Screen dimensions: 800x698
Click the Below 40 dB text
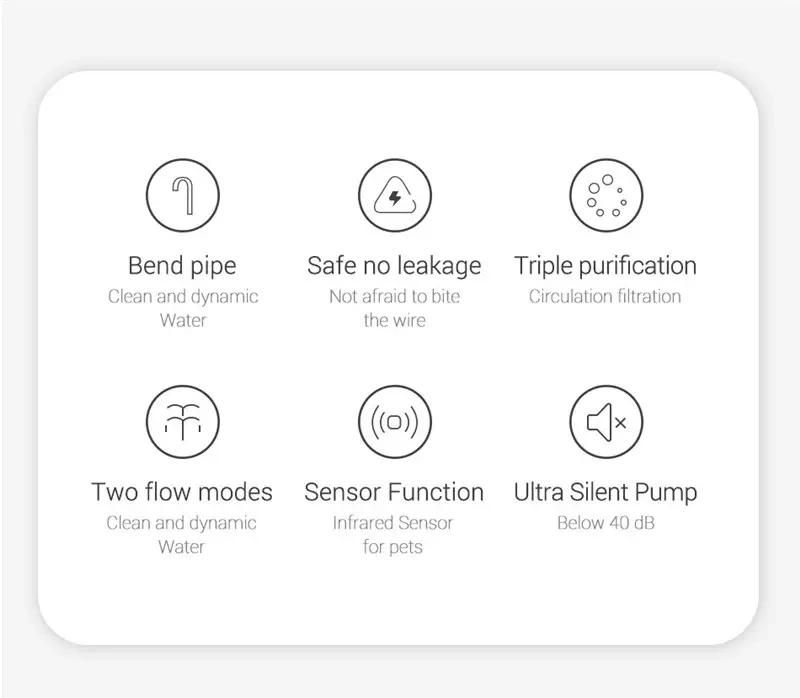point(606,523)
